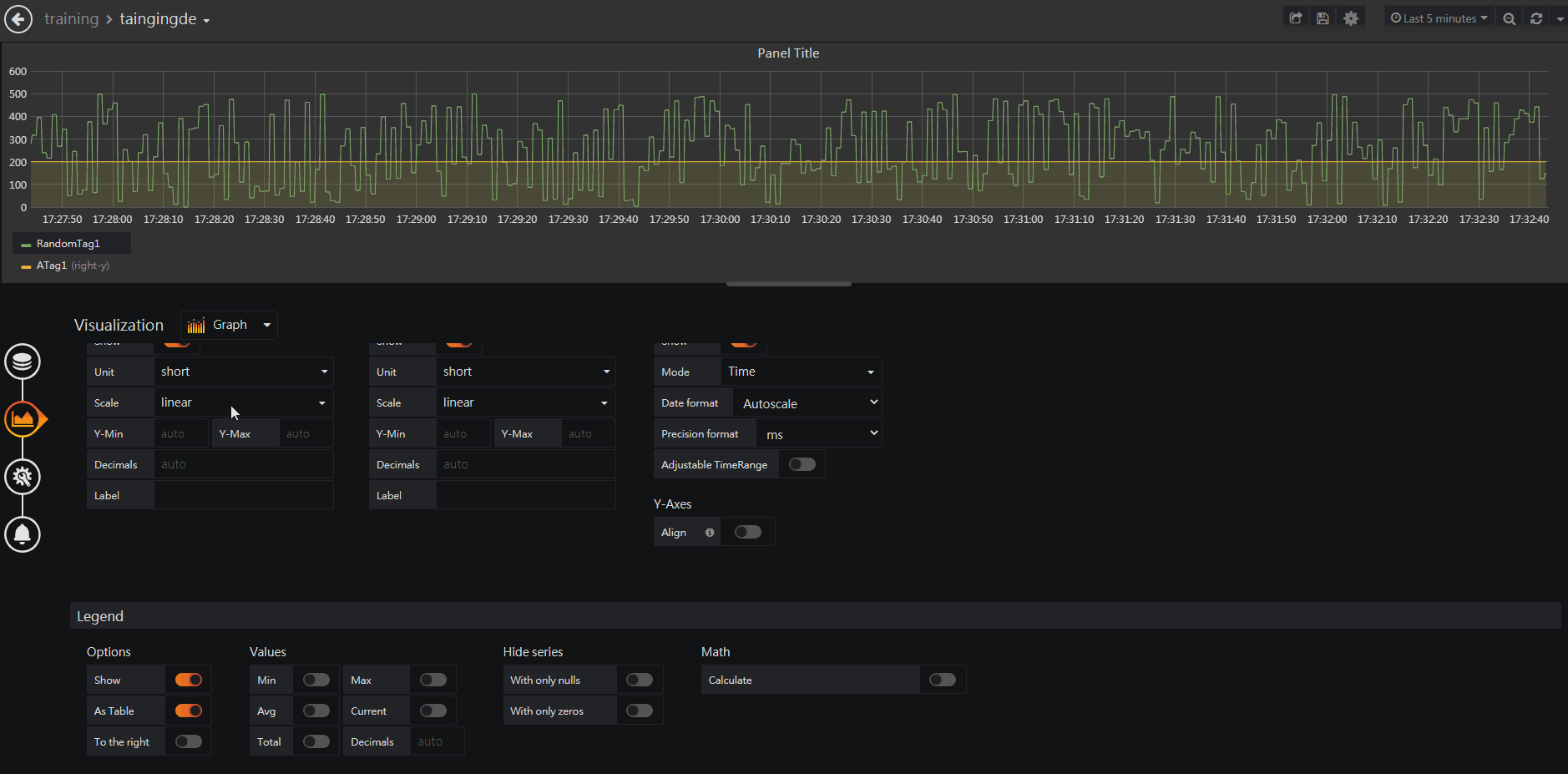Toggle legend Show switch
The height and width of the screenshot is (774, 1568).
click(x=189, y=680)
